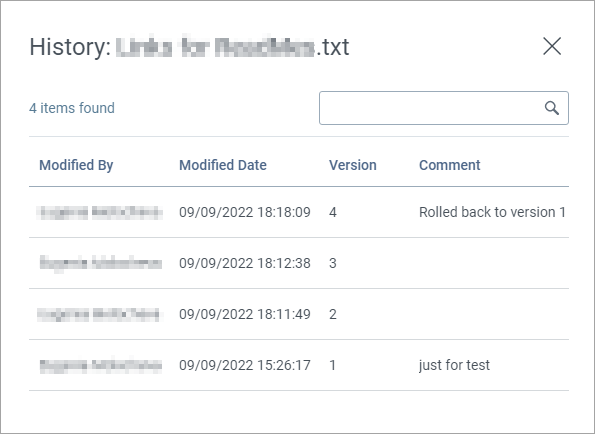Click the just for test comment
595x434 pixels.
coord(454,365)
